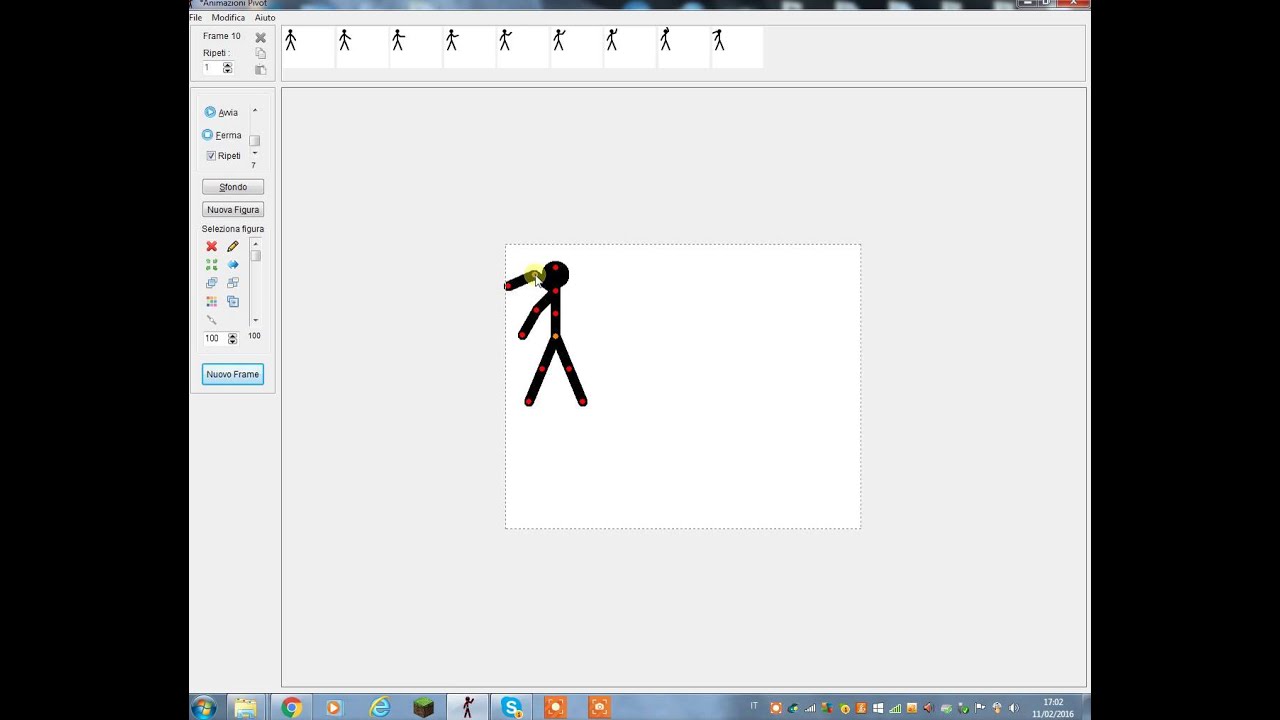1280x720 pixels.
Task: Open the Sfondo background button
Action: coord(233,187)
